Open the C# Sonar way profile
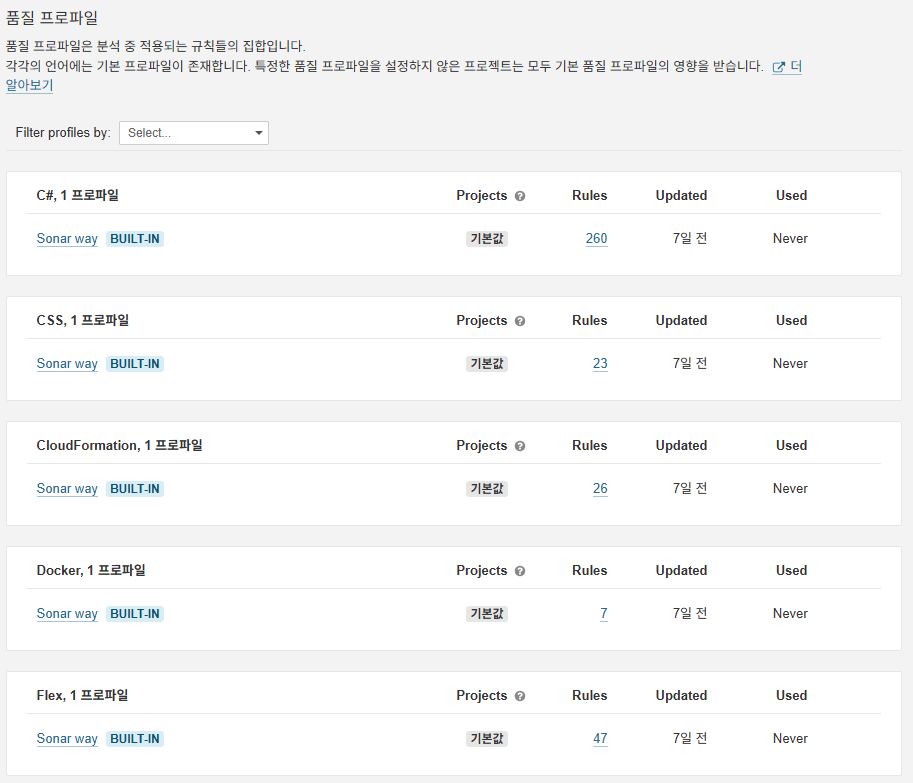Screen dimensions: 913x783 click(67, 239)
